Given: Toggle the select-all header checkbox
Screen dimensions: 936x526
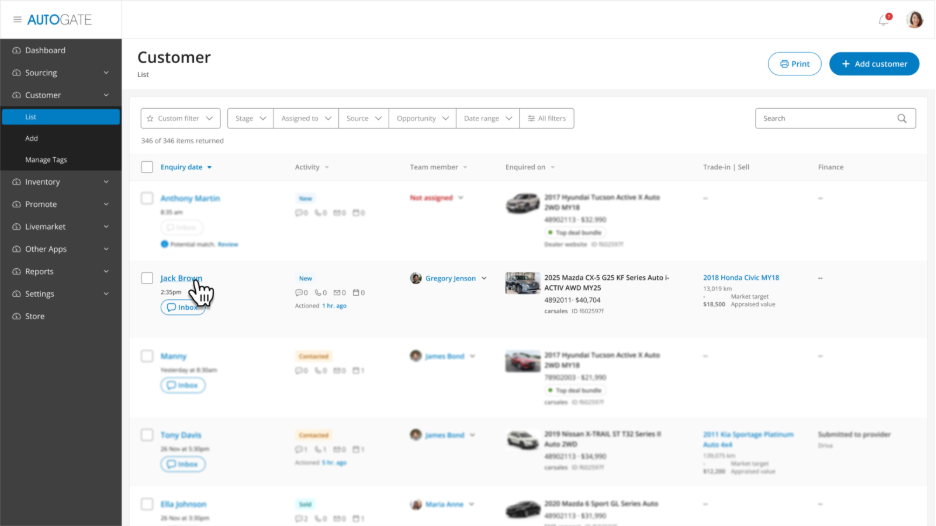Looking at the screenshot, I should point(147,167).
